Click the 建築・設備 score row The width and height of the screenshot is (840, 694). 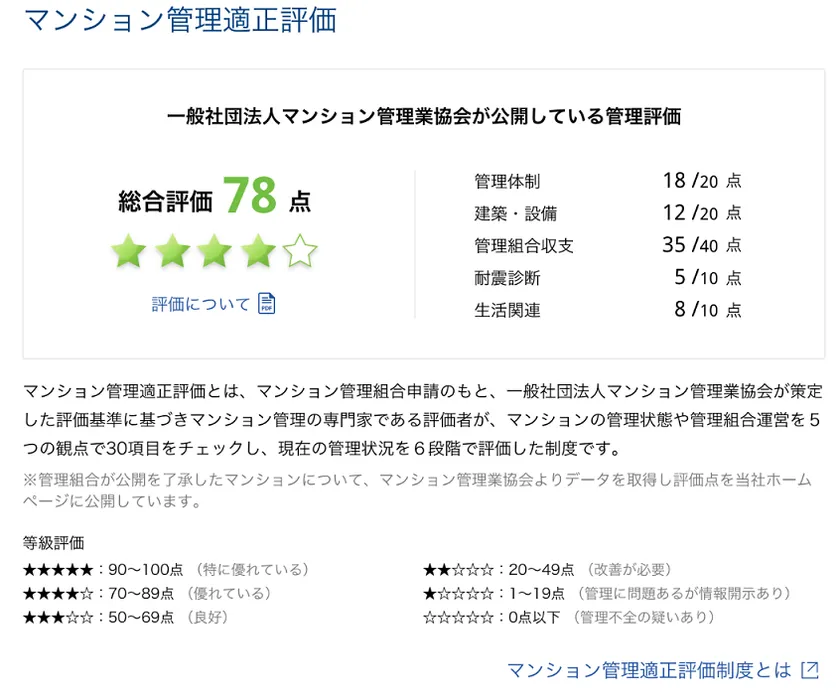click(607, 213)
